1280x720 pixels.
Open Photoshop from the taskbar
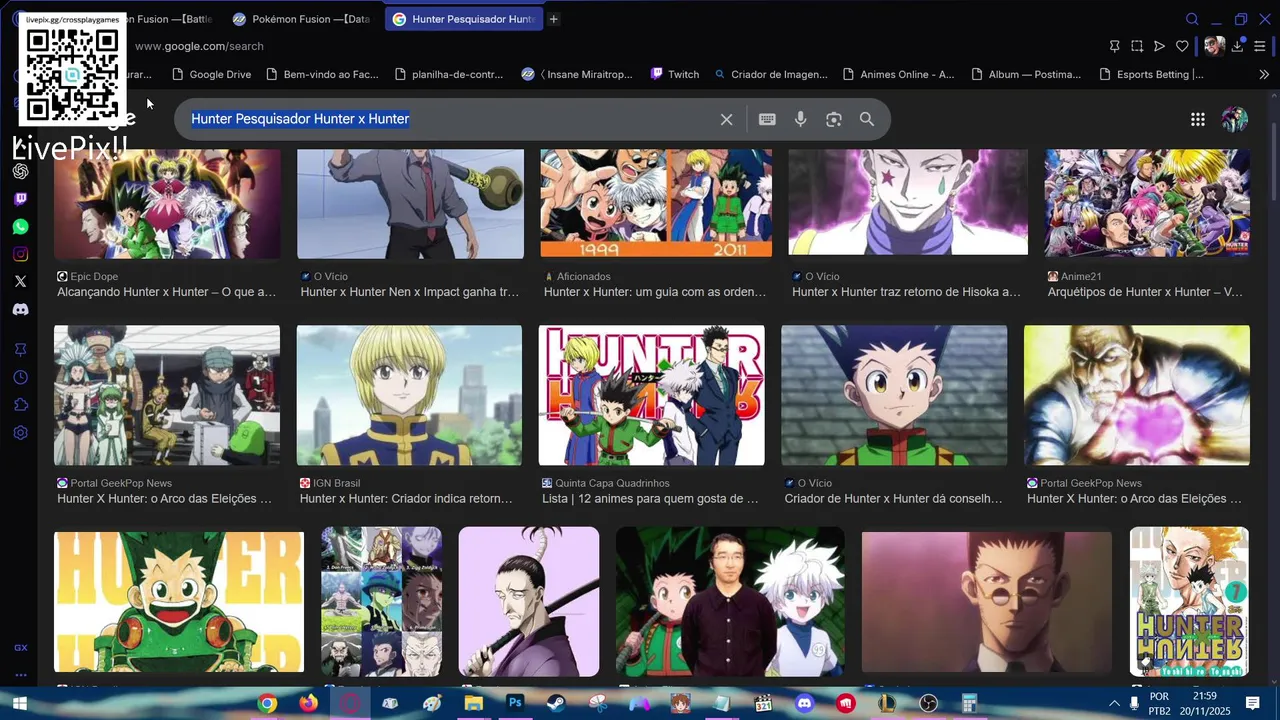515,704
